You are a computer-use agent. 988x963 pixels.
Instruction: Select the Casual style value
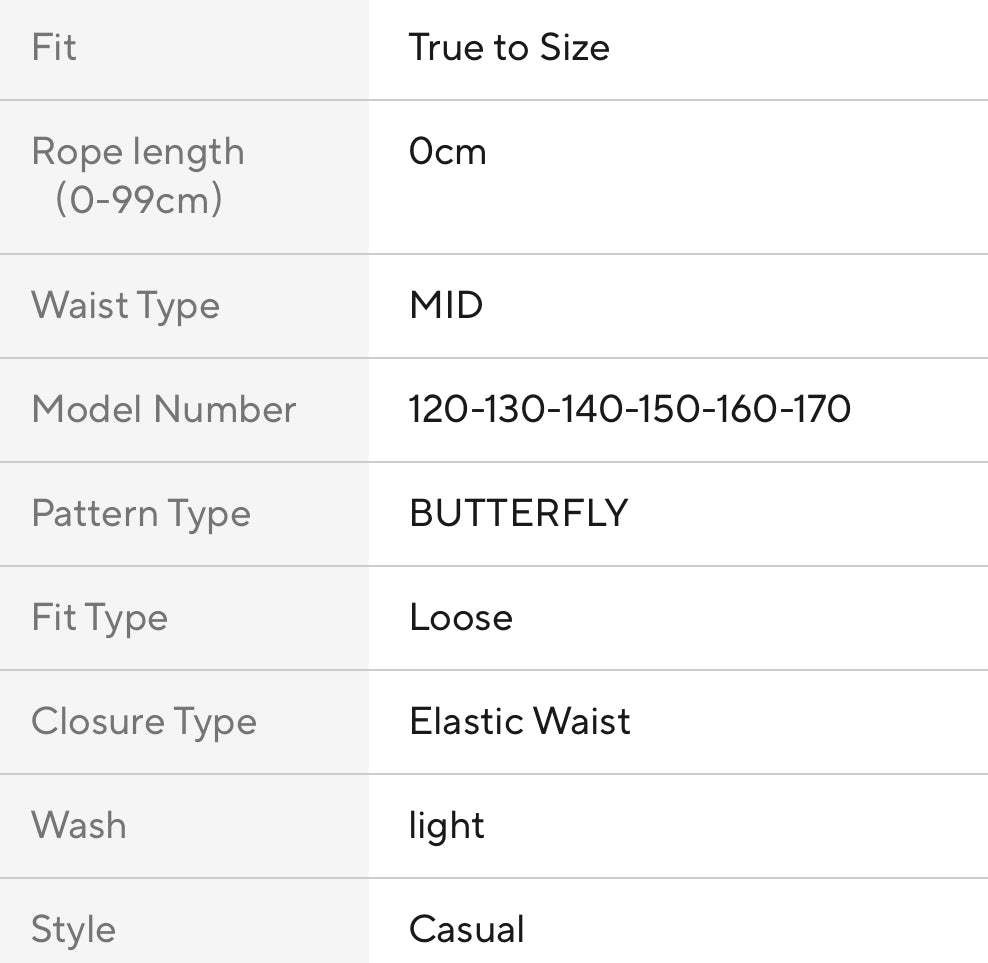pos(467,929)
